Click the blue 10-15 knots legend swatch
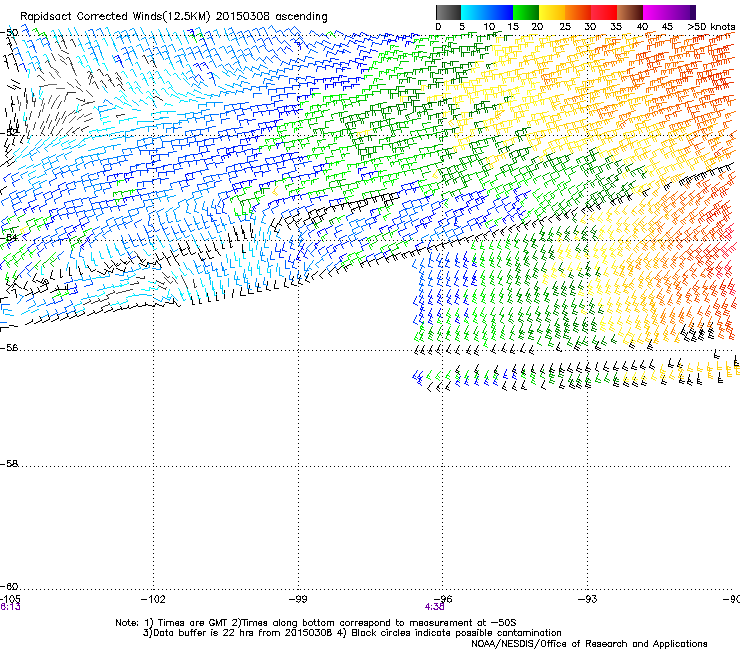This screenshot has width=740, height=650. coord(500,12)
